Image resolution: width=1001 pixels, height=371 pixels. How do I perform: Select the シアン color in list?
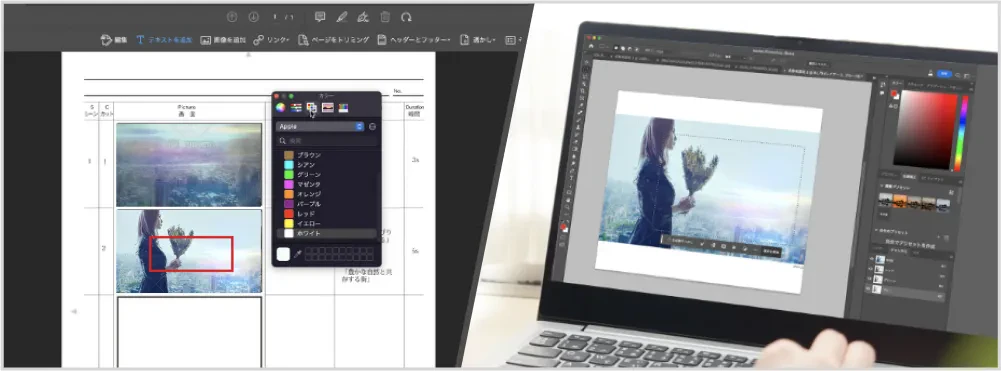click(299, 165)
